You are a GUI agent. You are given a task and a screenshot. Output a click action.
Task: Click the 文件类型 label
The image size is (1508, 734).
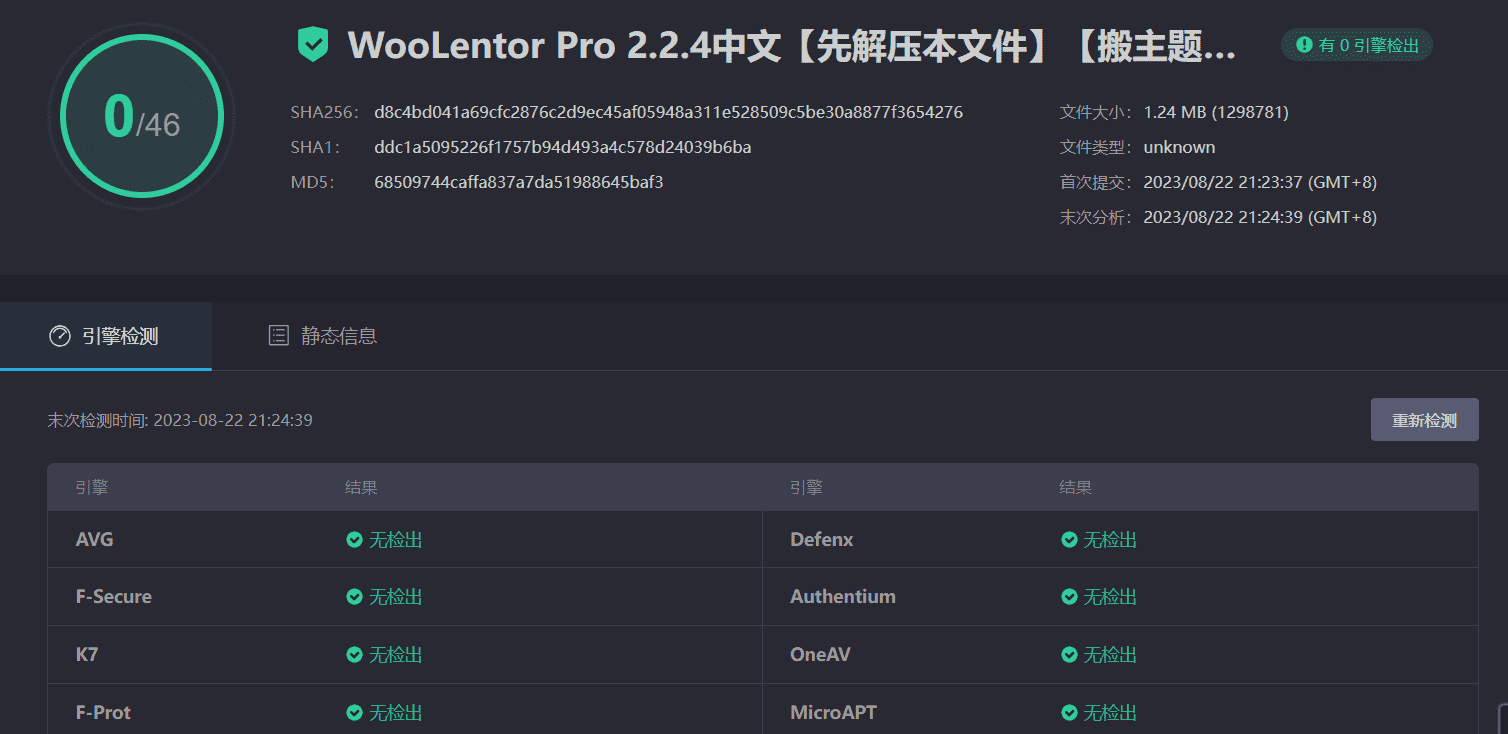coord(1096,147)
